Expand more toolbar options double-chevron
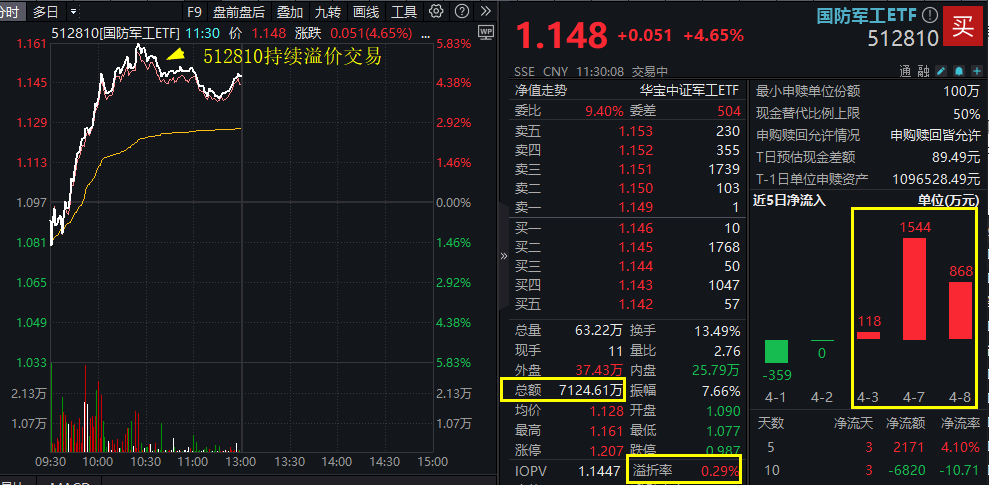Screen dimensions: 989x485 (x=485, y=11)
